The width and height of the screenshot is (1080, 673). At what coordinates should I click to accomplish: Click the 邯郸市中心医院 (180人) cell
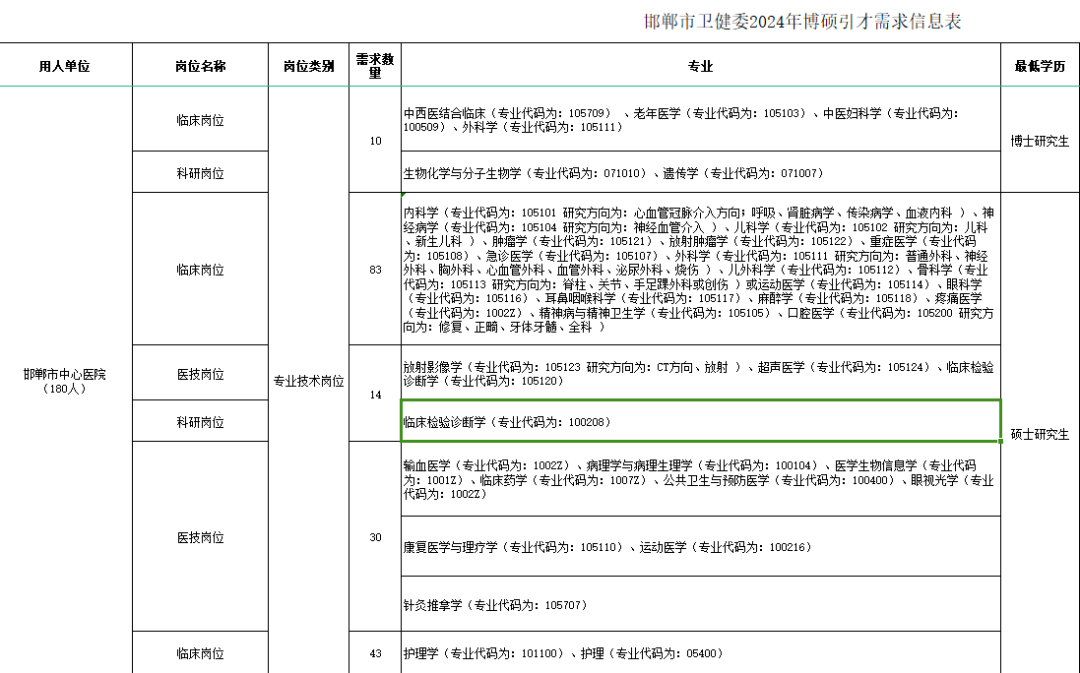[65, 381]
